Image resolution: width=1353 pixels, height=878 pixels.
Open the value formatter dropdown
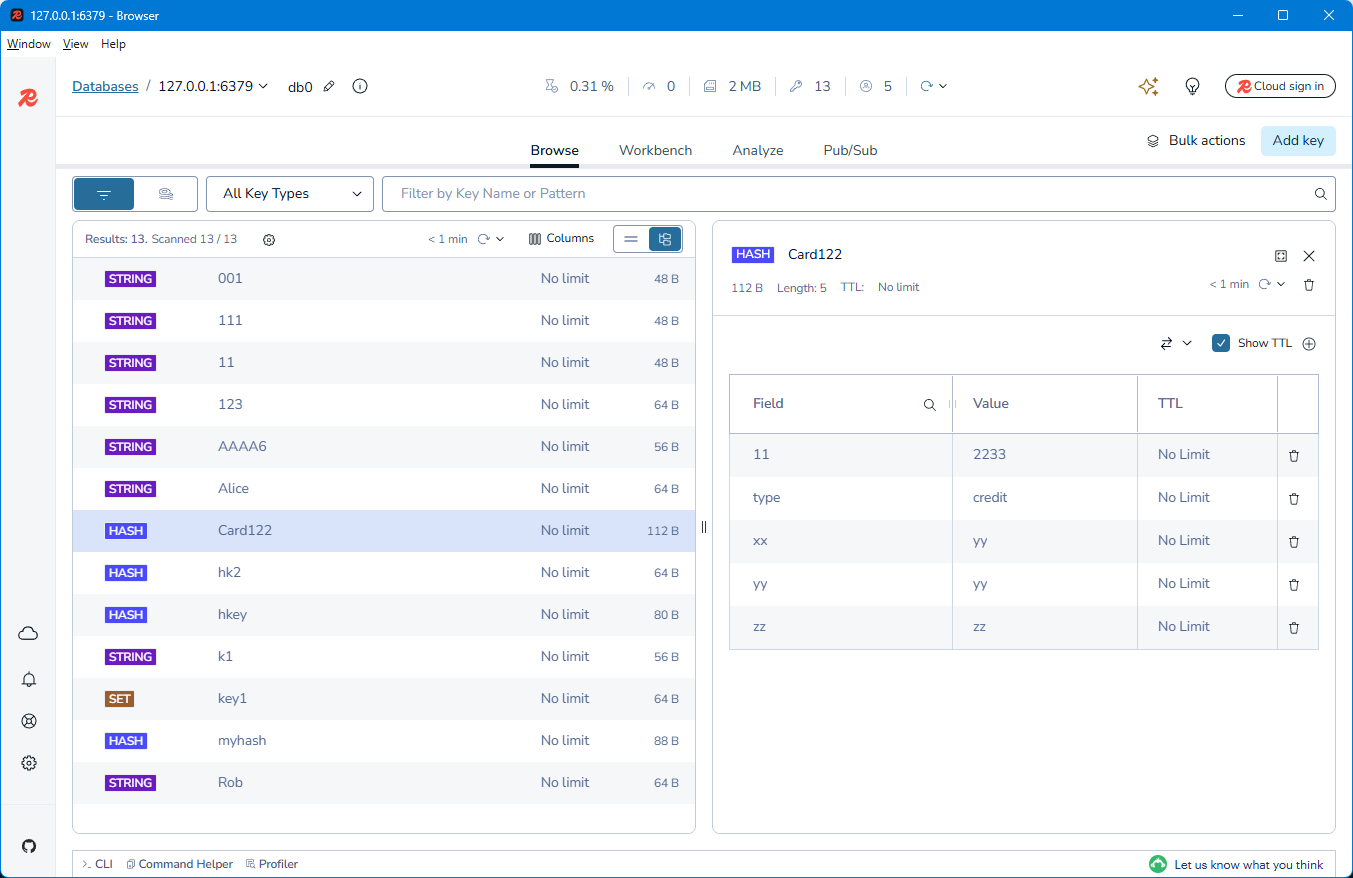(x=1175, y=342)
